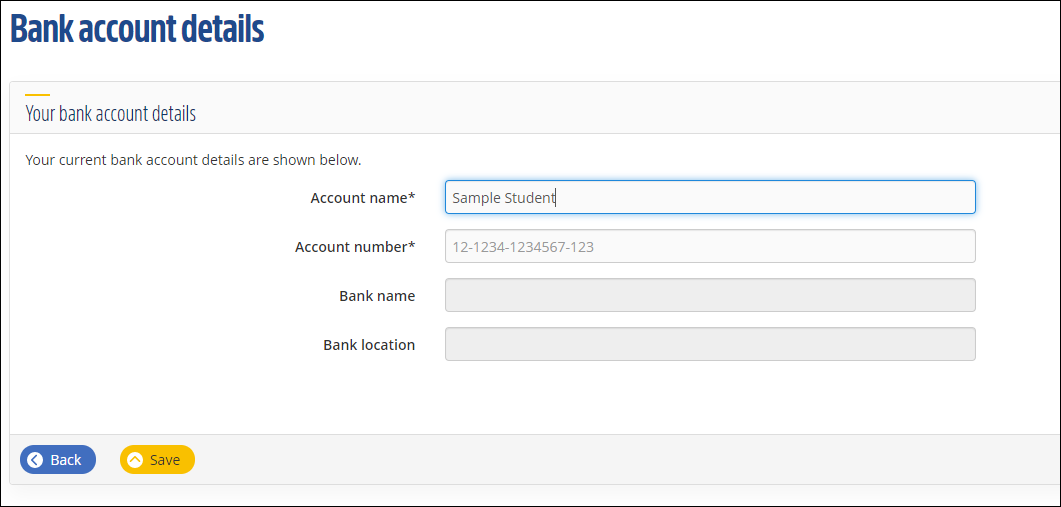Select the greyed-out Bank name field
1061x507 pixels.
[x=709, y=295]
